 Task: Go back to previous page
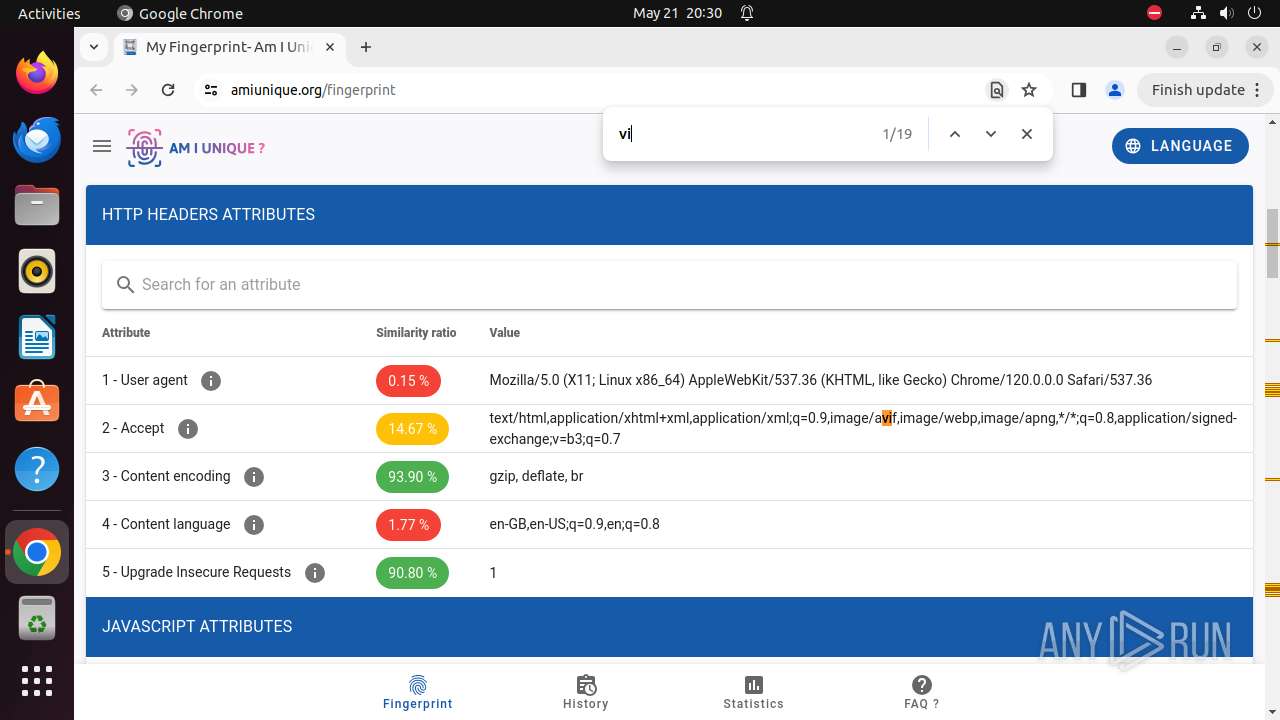[x=96, y=90]
